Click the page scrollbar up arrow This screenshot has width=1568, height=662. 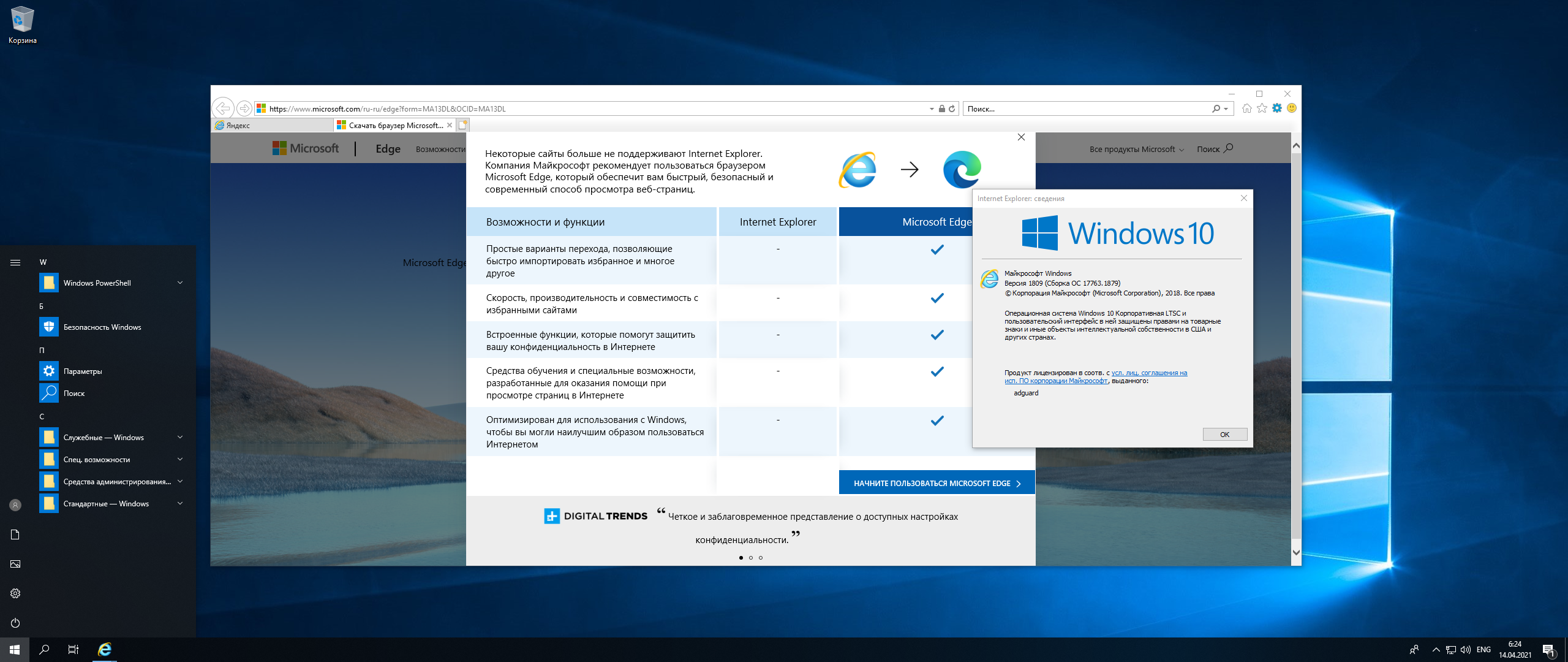pyautogui.click(x=1296, y=146)
